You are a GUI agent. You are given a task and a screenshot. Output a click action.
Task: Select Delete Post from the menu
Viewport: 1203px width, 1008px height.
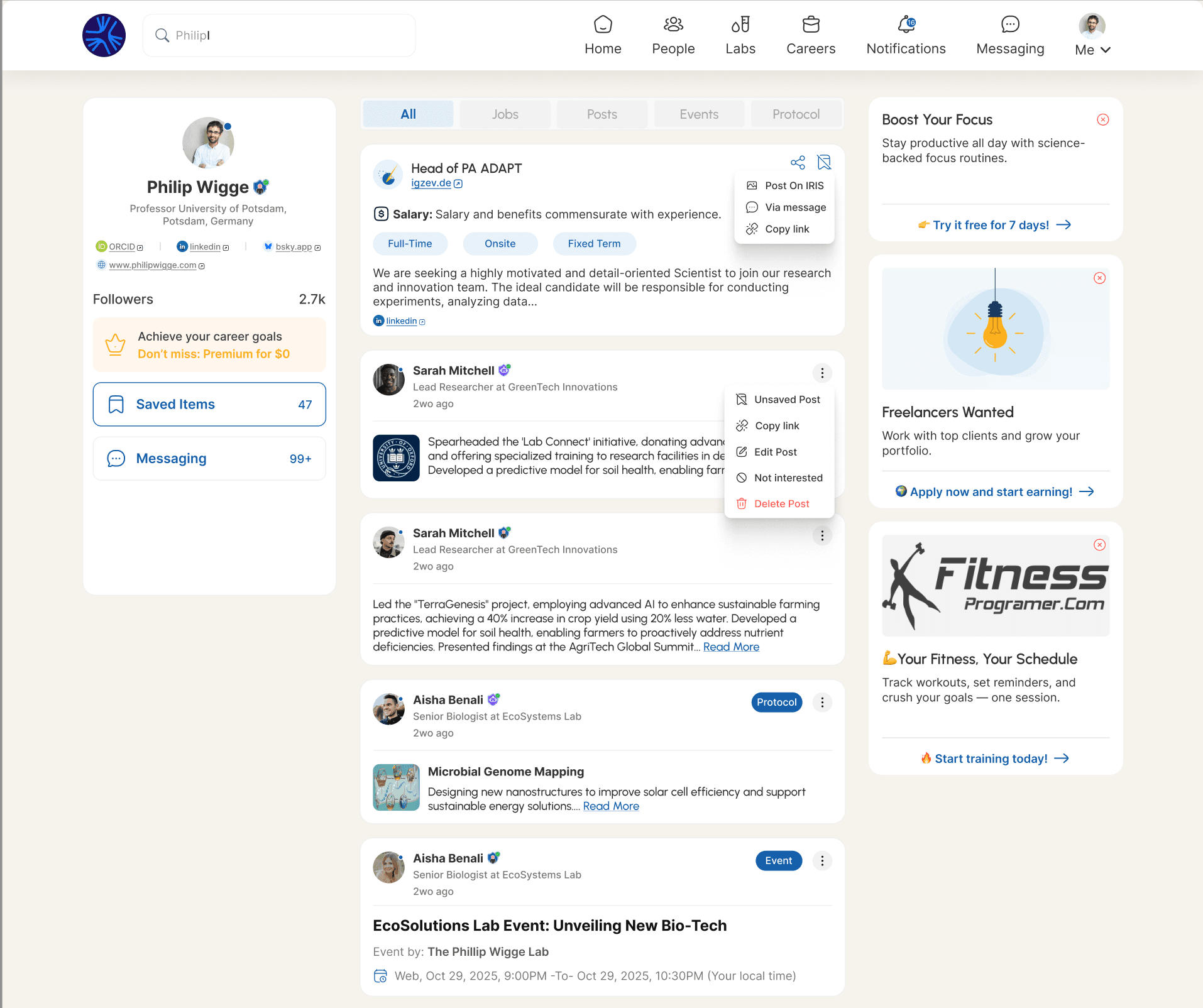(x=779, y=504)
